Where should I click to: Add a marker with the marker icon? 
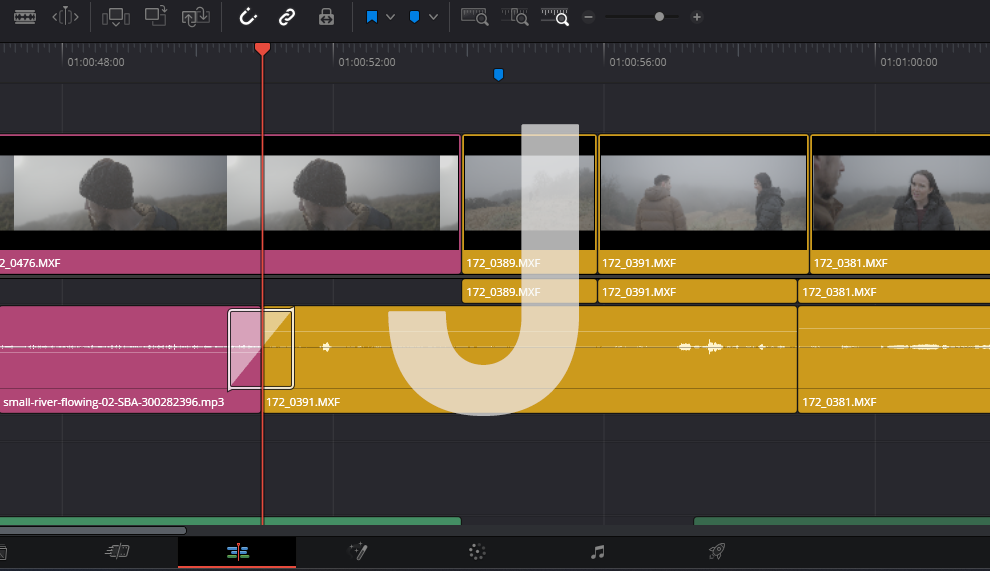tap(414, 17)
